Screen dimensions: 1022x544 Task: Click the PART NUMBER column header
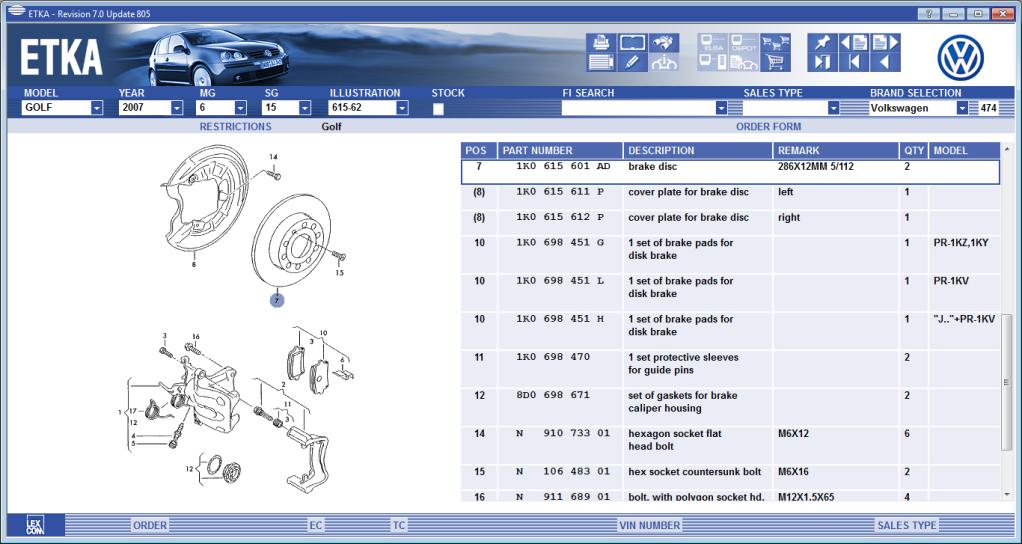pyautogui.click(x=561, y=150)
